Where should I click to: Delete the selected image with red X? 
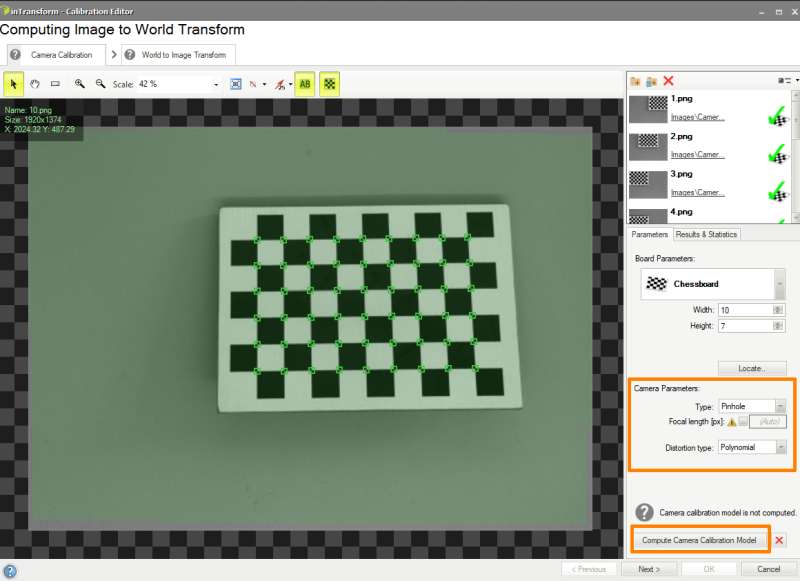point(668,81)
